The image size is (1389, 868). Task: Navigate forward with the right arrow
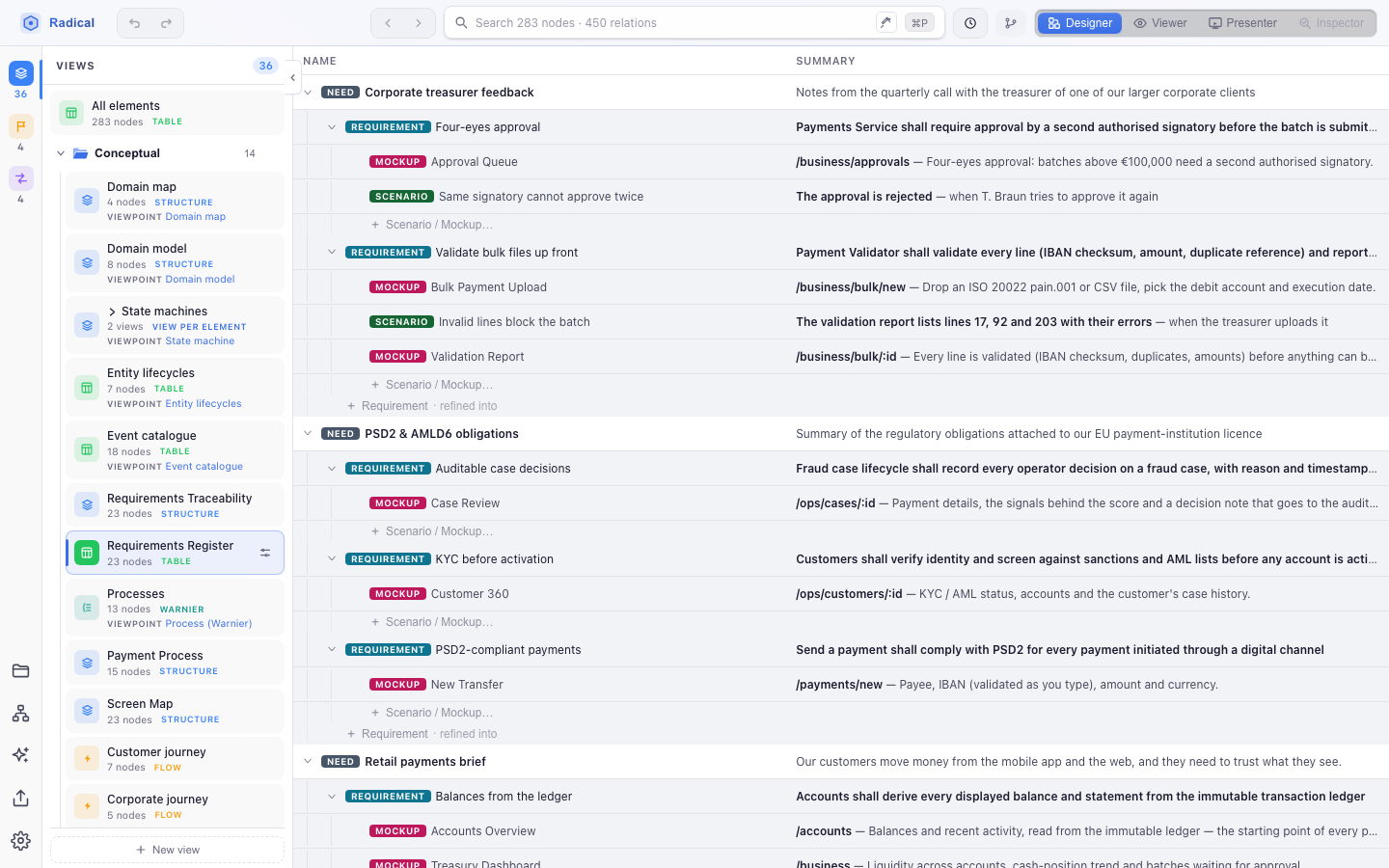pos(419,23)
